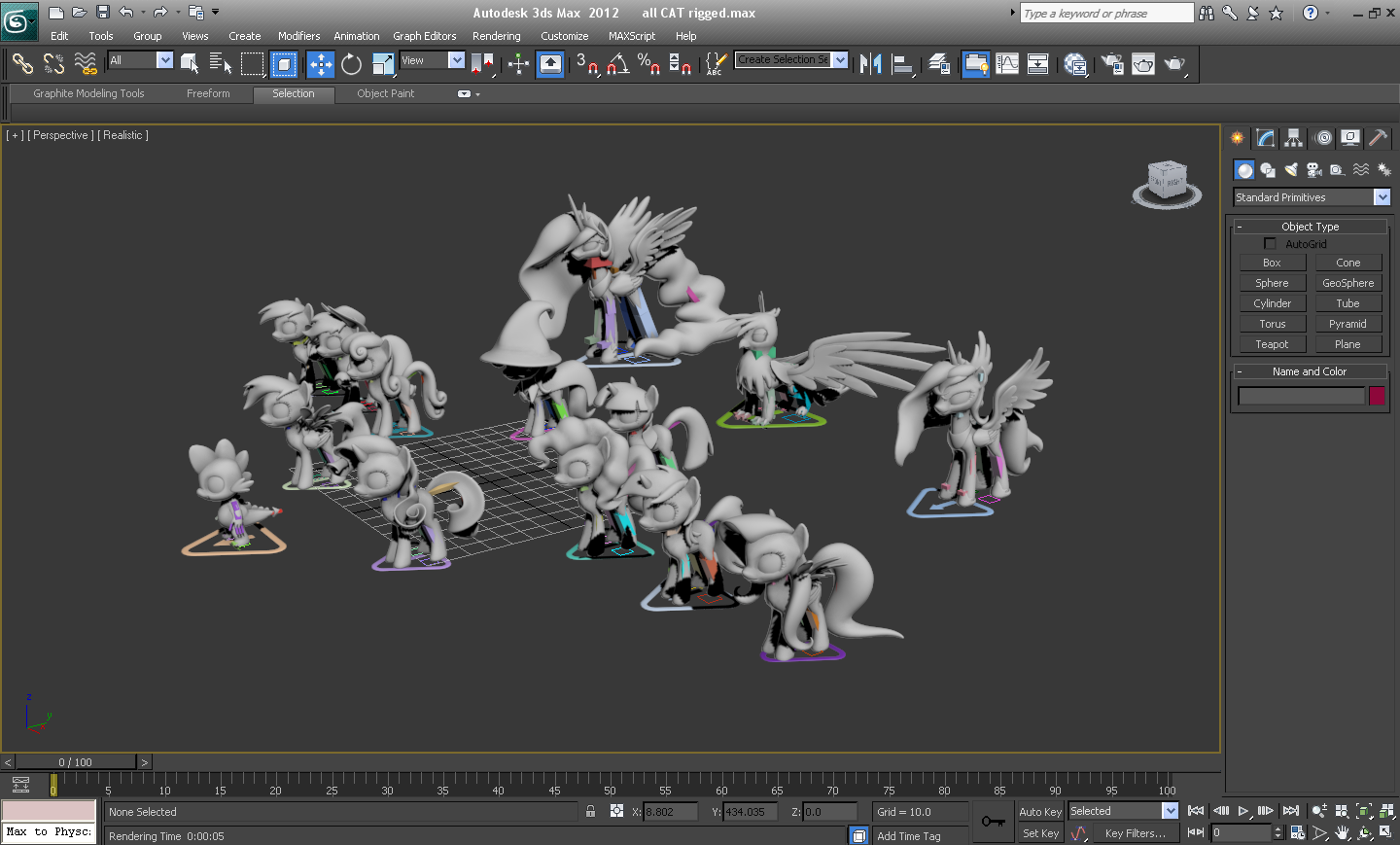Select the Shapes category icon

[x=1268, y=170]
